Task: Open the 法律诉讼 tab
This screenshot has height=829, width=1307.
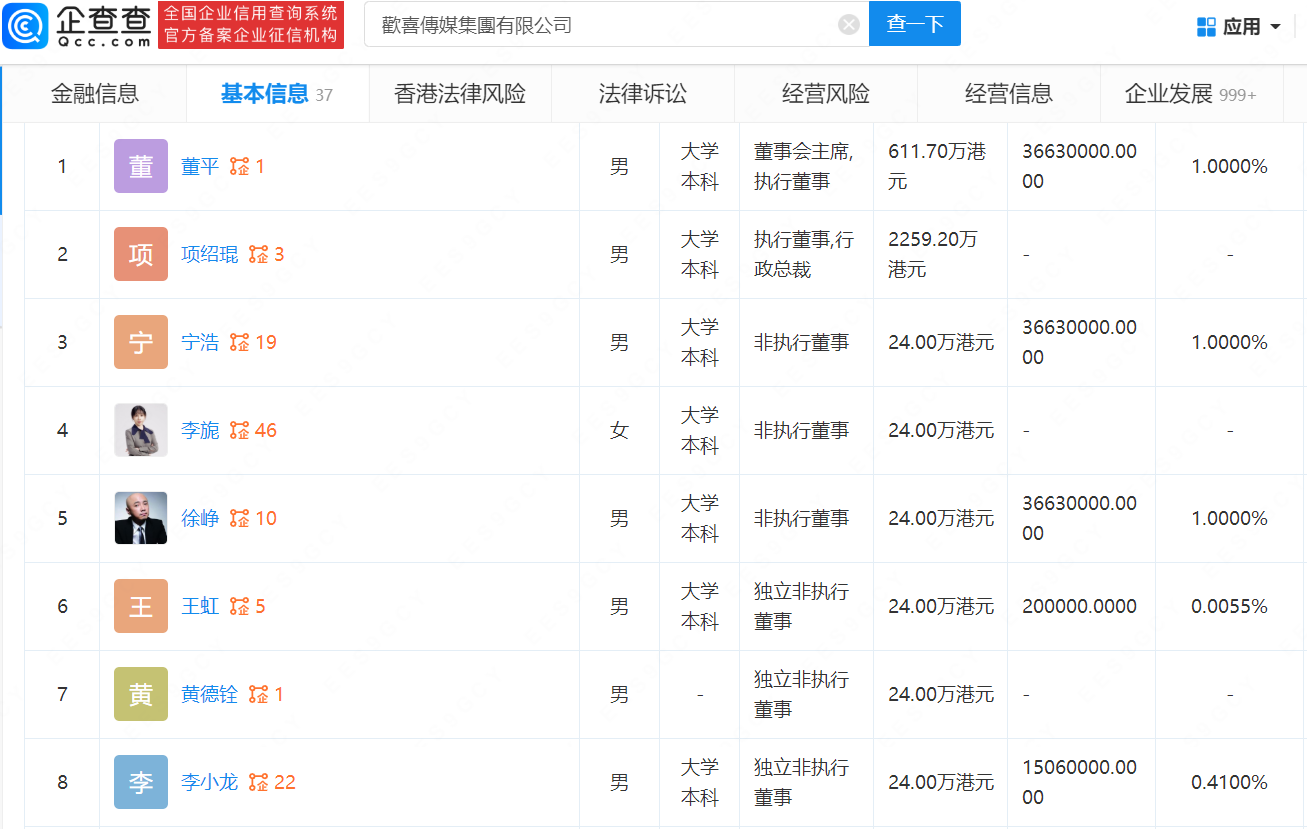Action: tap(643, 94)
